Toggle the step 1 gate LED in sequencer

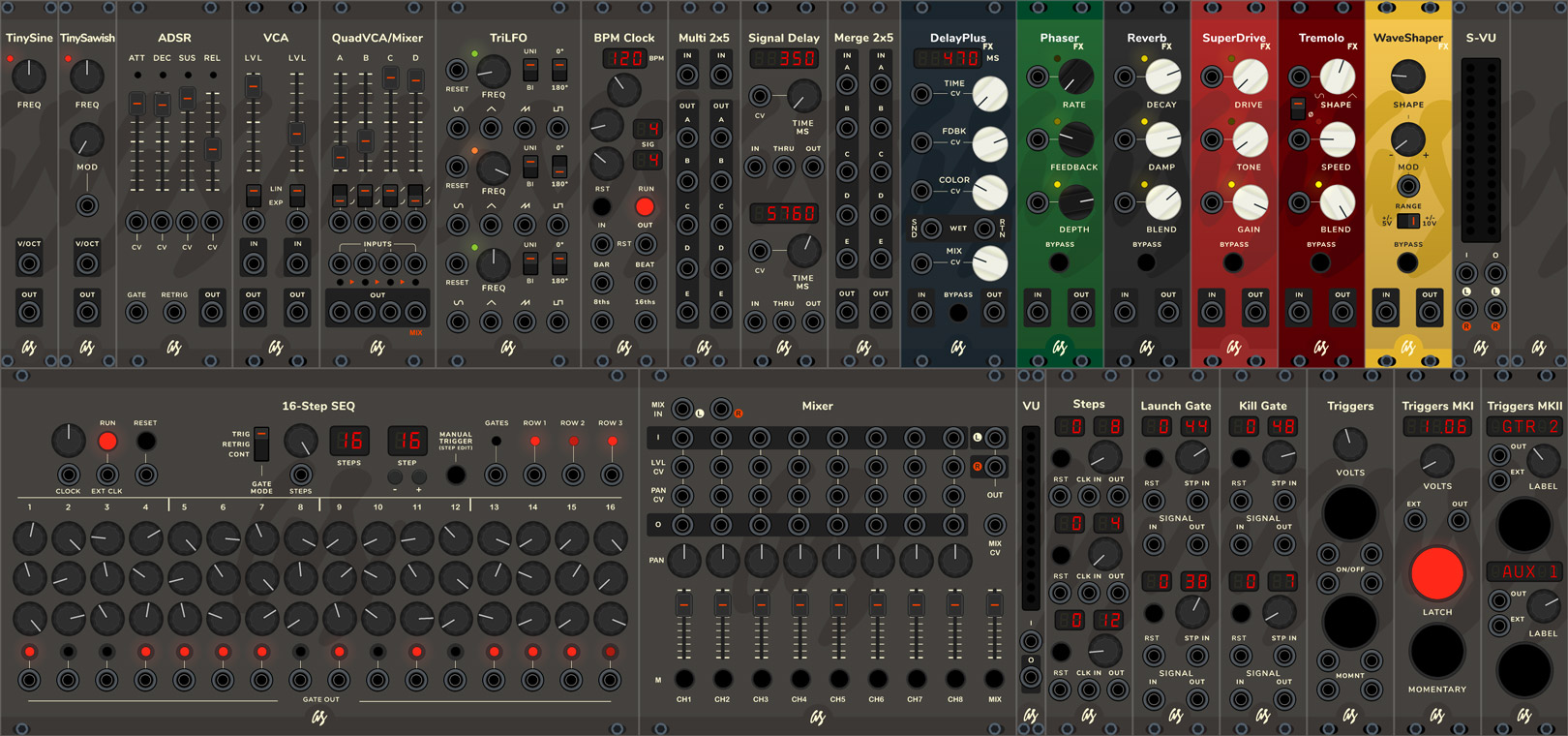pos(30,652)
